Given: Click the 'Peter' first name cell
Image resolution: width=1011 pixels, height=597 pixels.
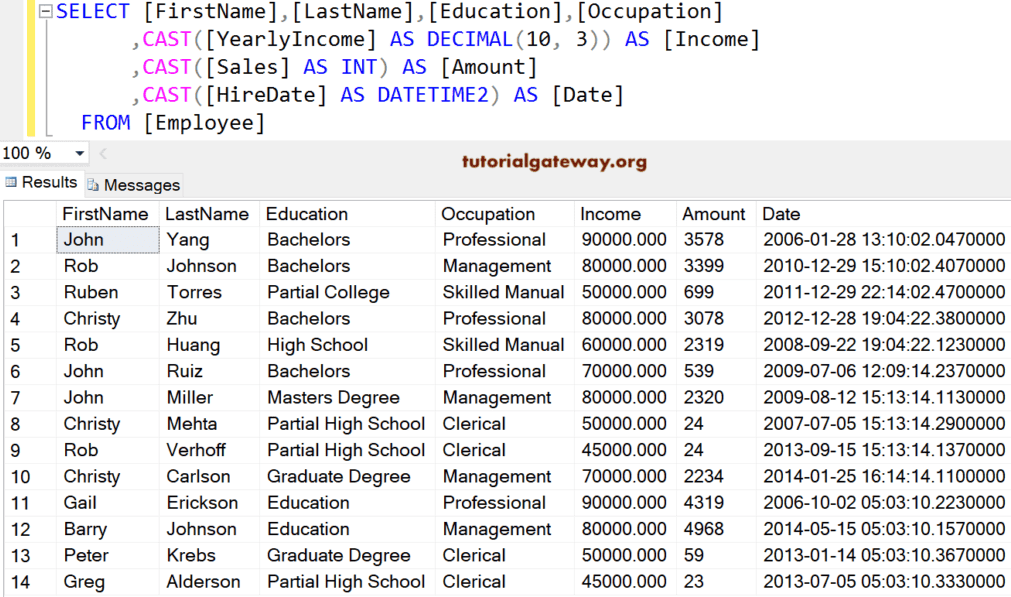Looking at the screenshot, I should 108,555.
